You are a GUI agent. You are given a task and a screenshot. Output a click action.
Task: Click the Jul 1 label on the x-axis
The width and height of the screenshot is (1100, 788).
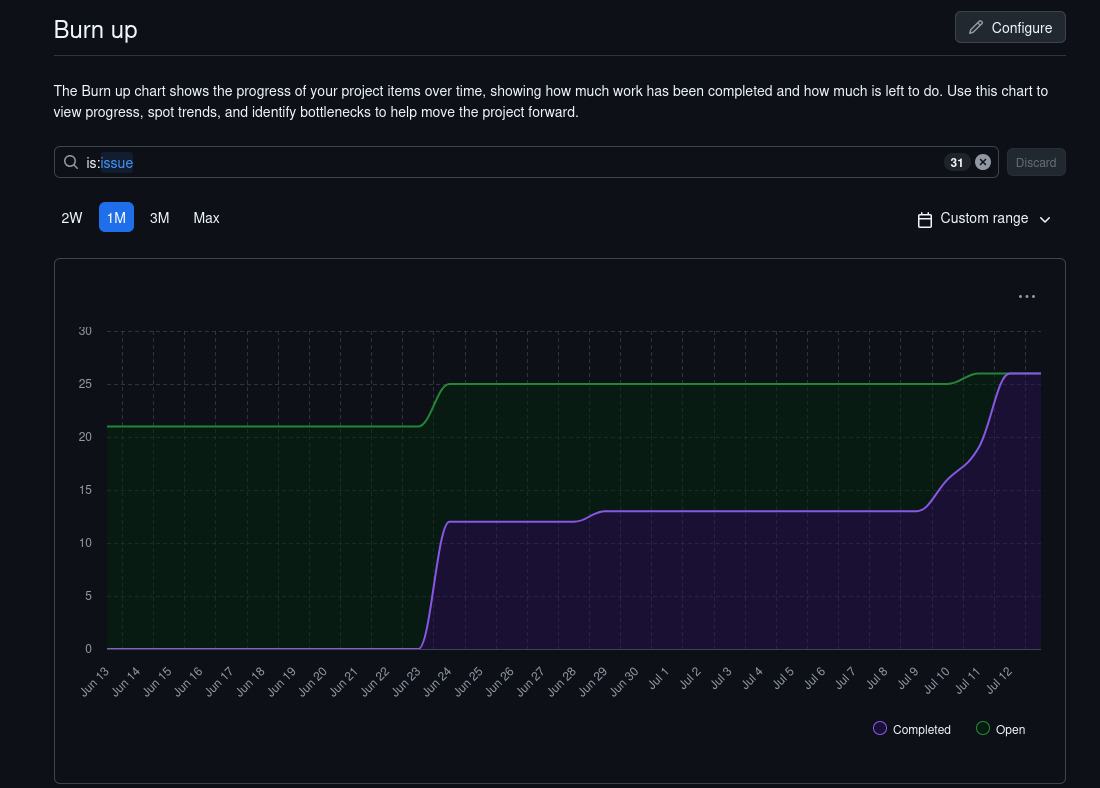659,681
